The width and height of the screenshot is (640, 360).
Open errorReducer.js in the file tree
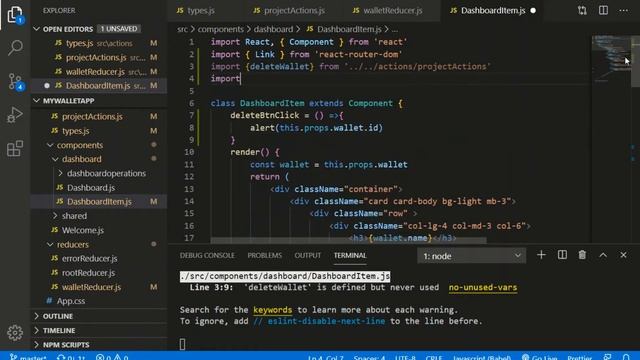[99, 258]
